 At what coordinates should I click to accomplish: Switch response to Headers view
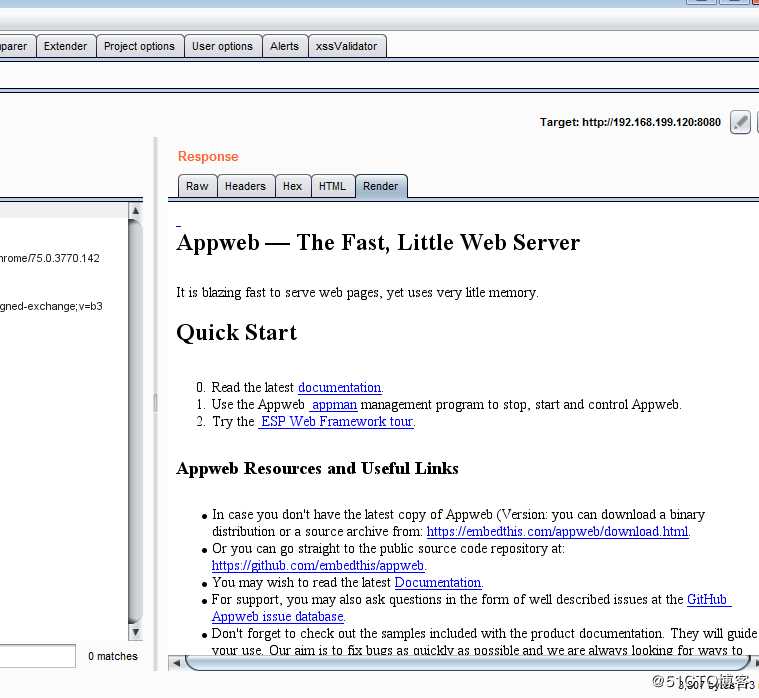click(x=245, y=186)
